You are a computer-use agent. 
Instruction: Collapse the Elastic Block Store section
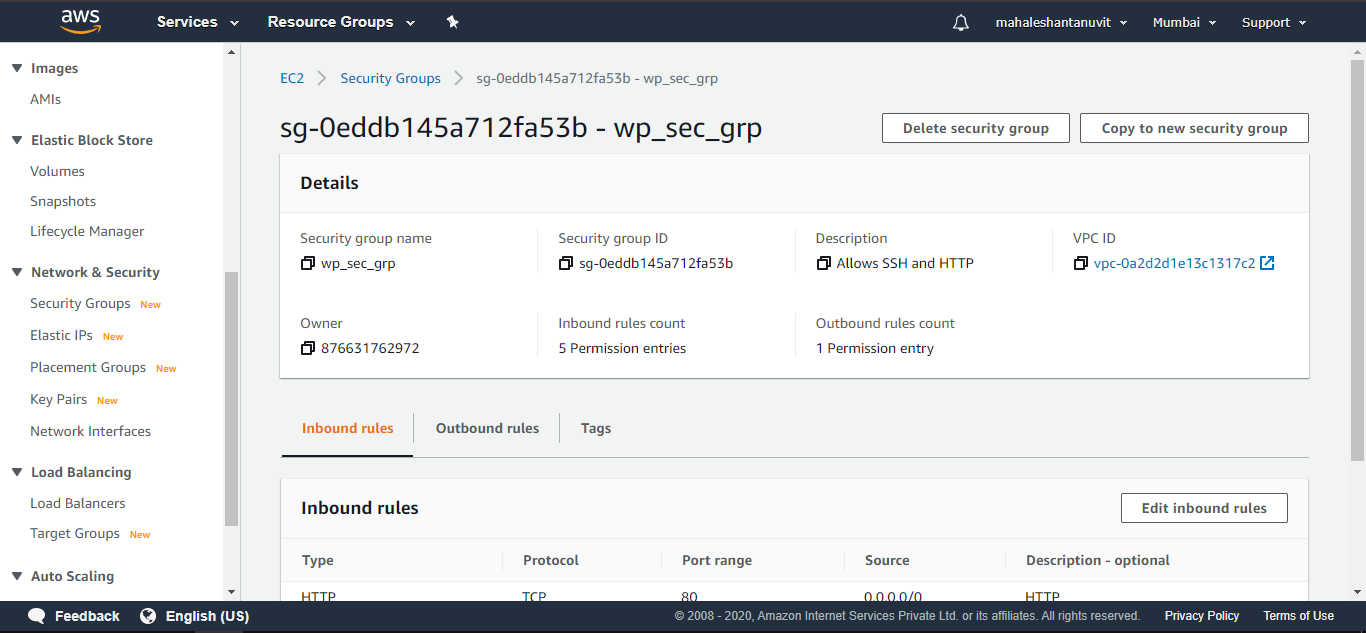point(15,140)
